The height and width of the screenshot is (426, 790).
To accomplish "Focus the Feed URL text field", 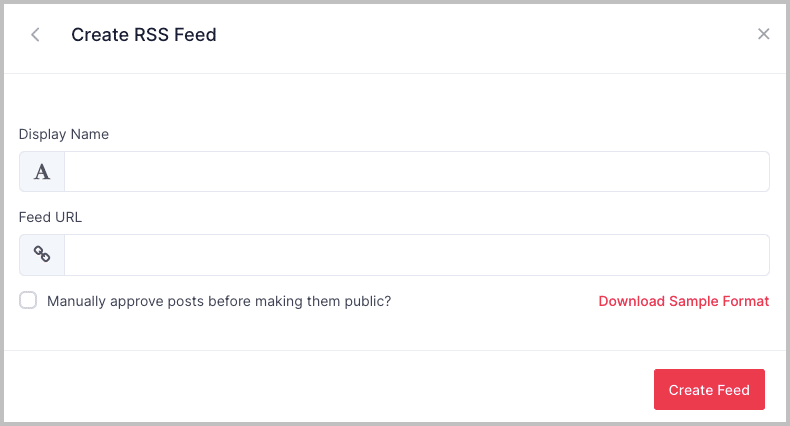I will pyautogui.click(x=416, y=255).
